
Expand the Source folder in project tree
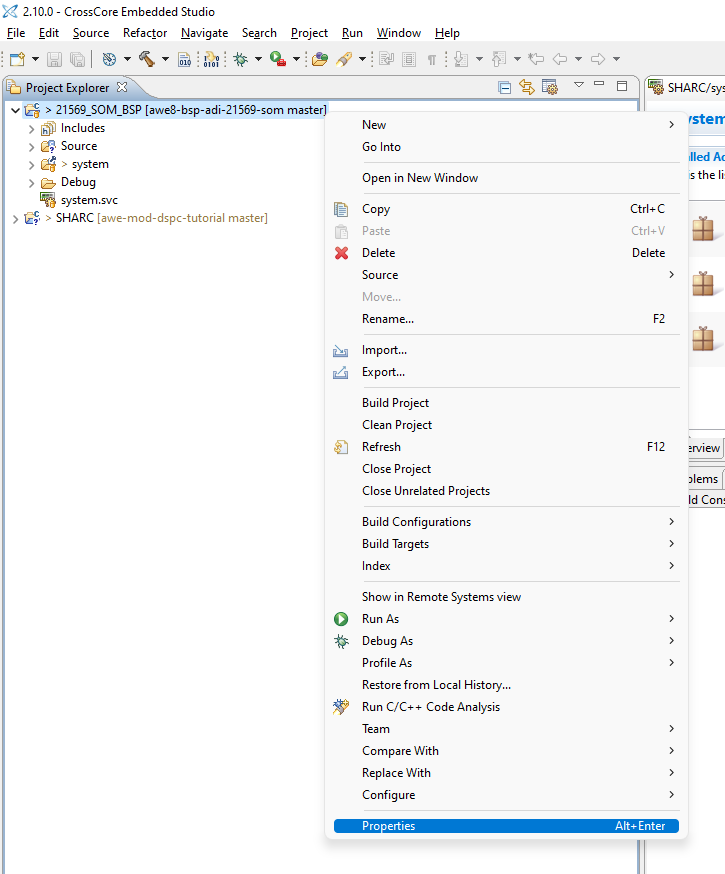[31, 146]
